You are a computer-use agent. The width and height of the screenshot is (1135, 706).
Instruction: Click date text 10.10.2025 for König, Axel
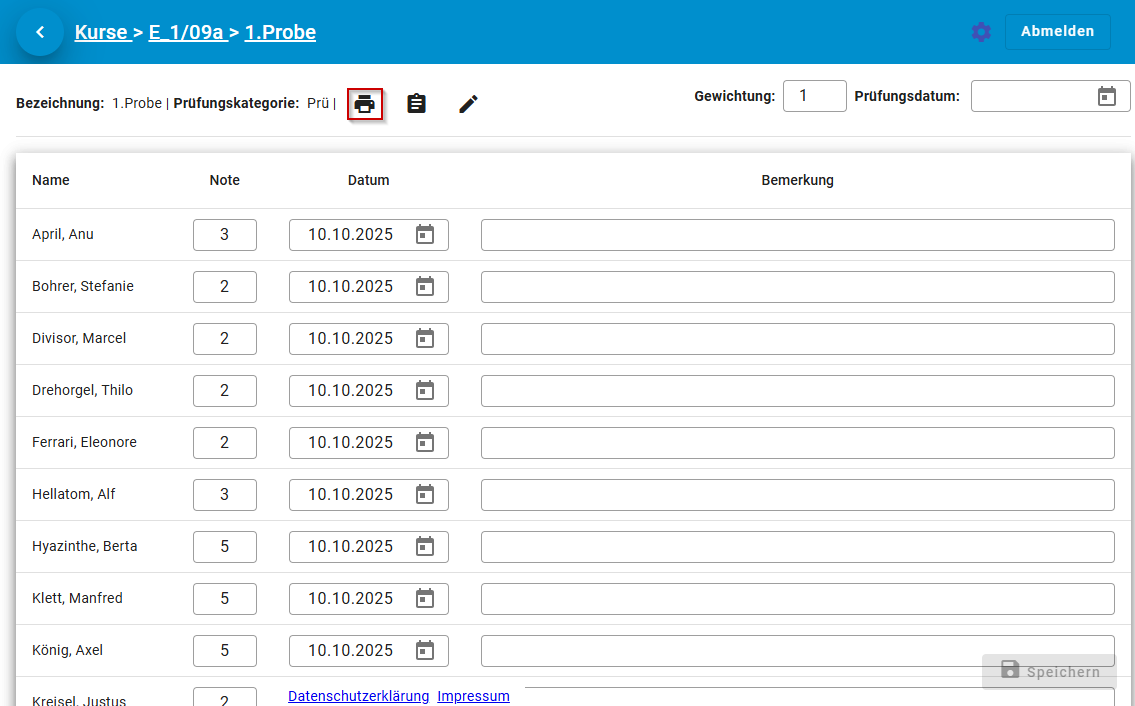(350, 651)
